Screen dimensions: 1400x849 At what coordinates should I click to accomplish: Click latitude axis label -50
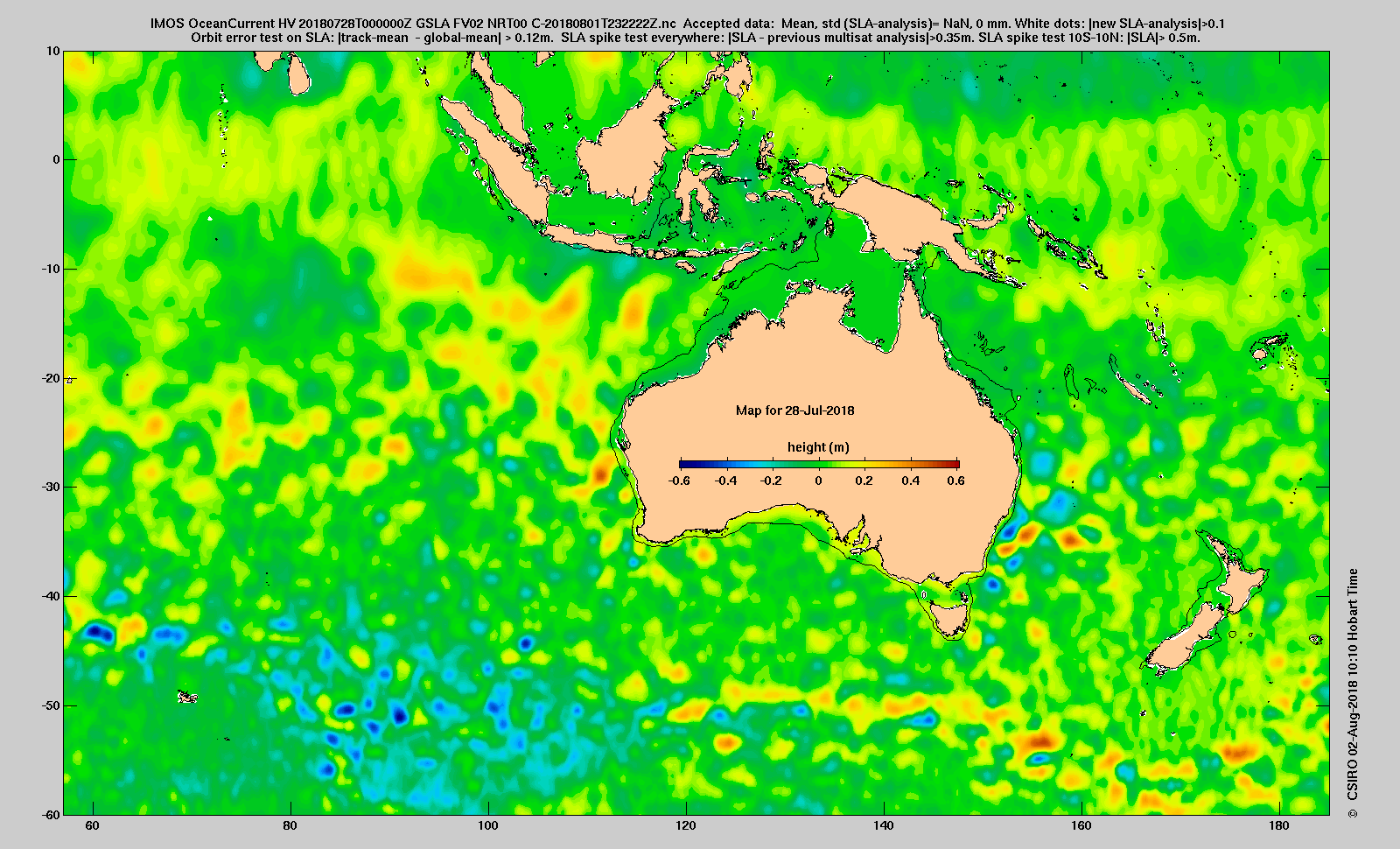[x=51, y=705]
